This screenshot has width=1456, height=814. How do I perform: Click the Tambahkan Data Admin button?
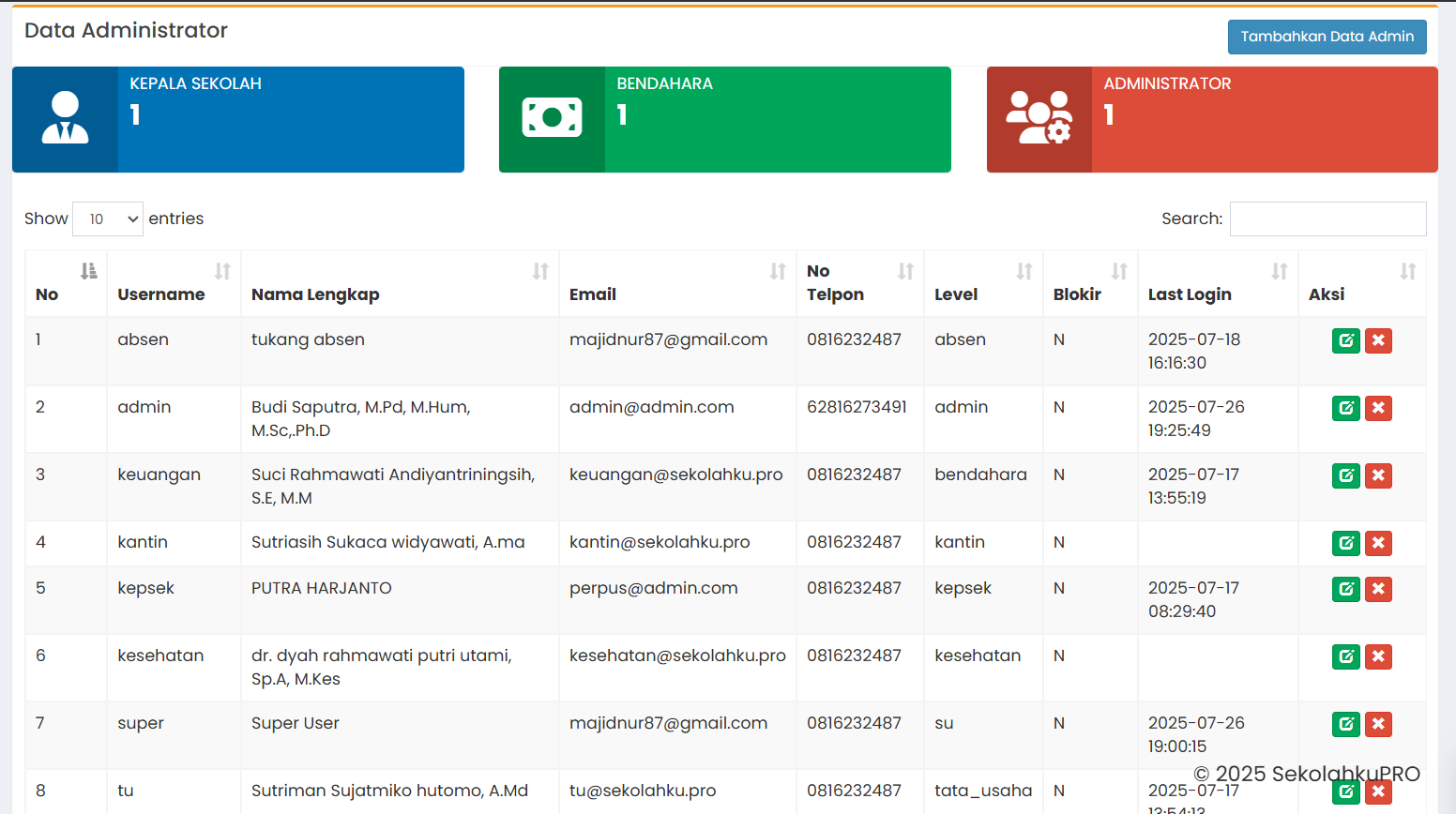1327,37
